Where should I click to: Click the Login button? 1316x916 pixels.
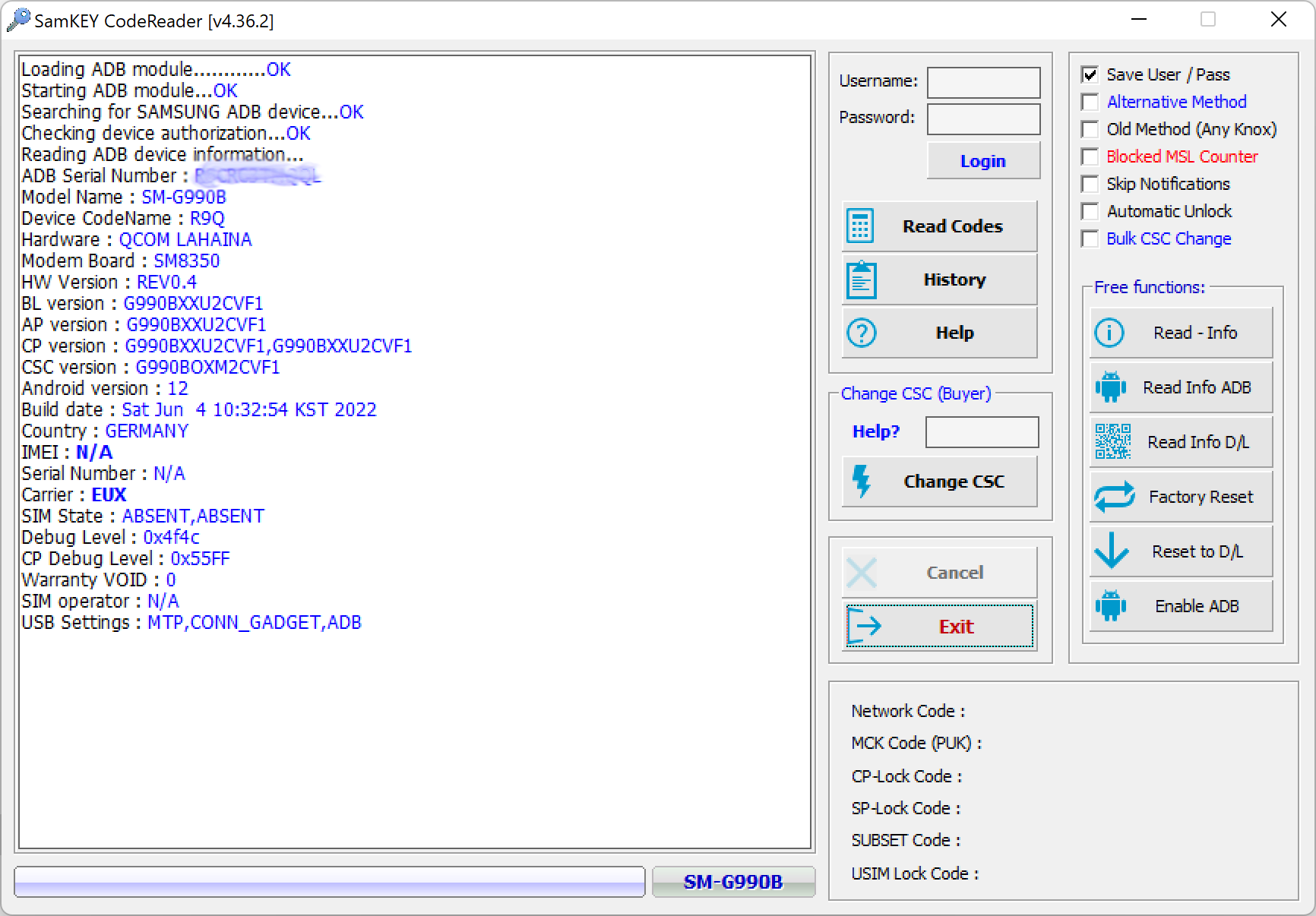click(983, 161)
